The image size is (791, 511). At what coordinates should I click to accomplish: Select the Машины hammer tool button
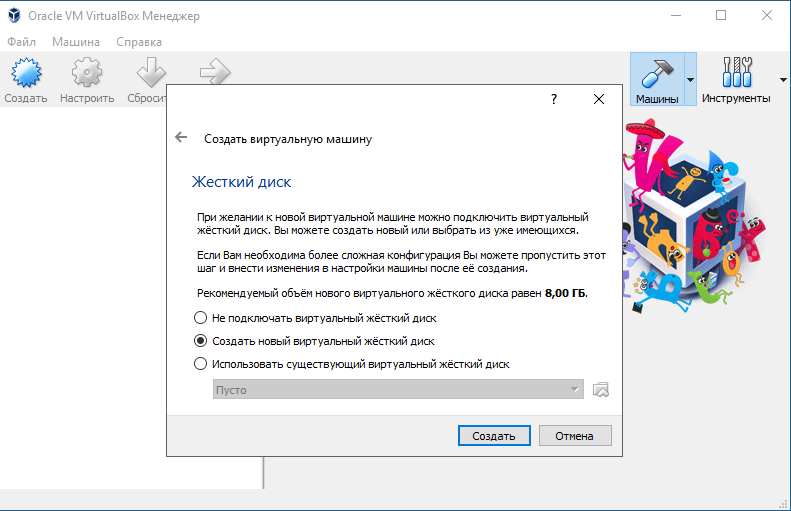coord(657,79)
